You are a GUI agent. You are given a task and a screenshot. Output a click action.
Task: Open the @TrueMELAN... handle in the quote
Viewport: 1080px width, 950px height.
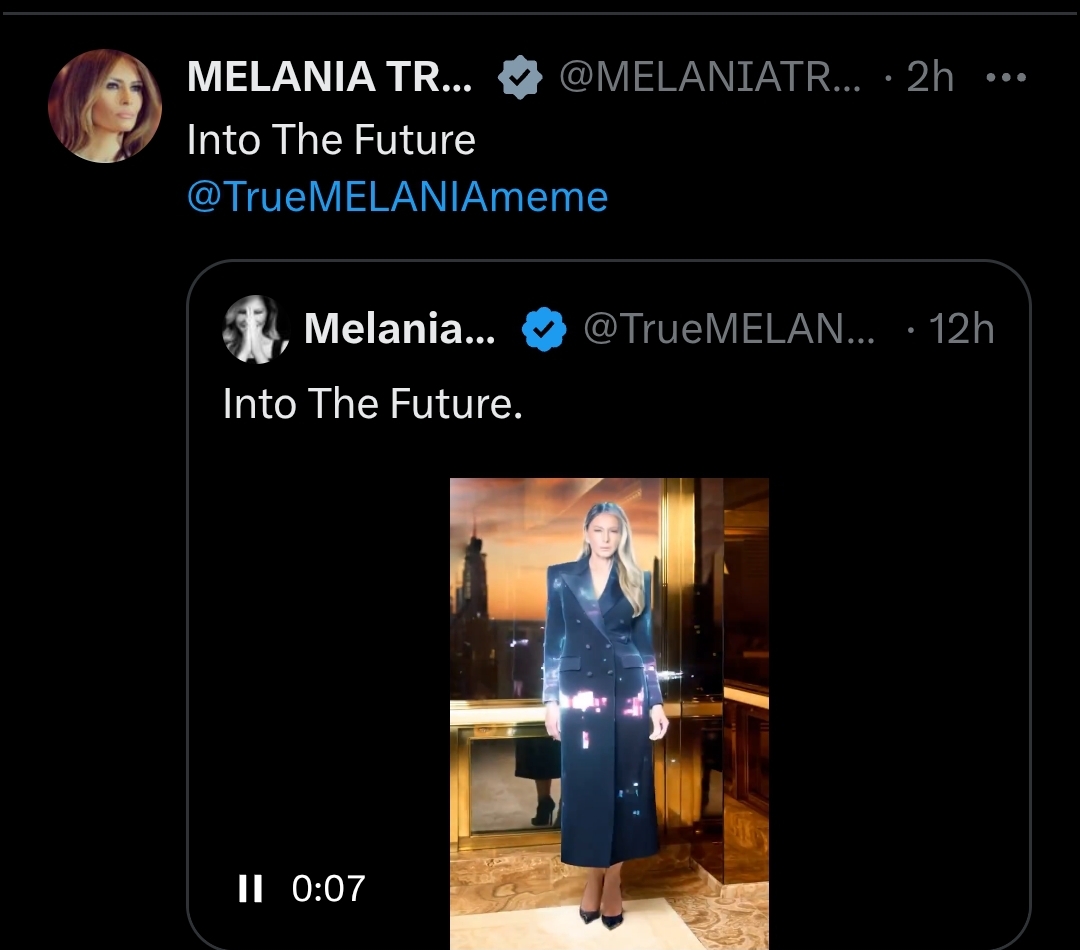click(x=728, y=329)
